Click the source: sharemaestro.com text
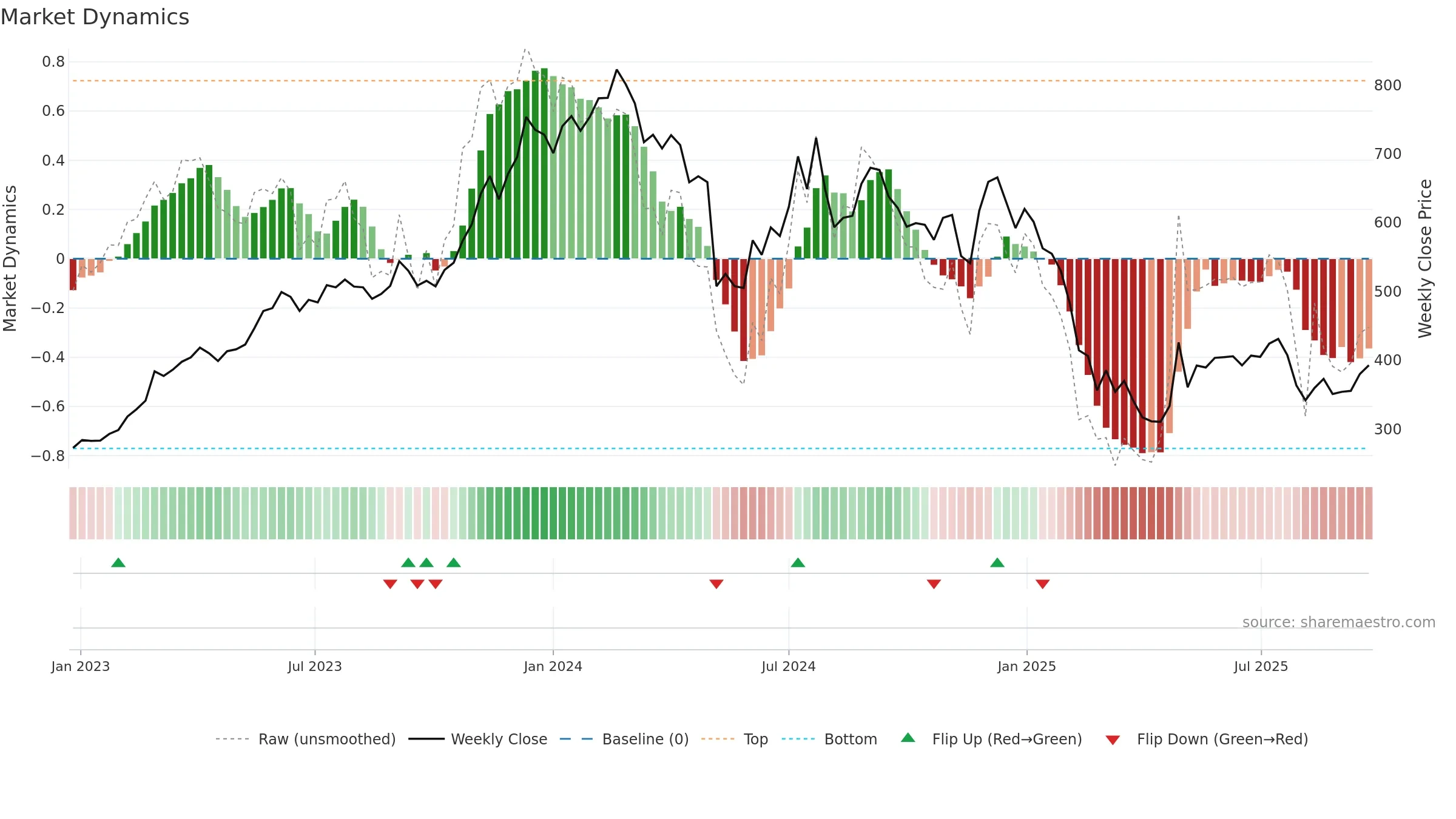 pos(1339,622)
